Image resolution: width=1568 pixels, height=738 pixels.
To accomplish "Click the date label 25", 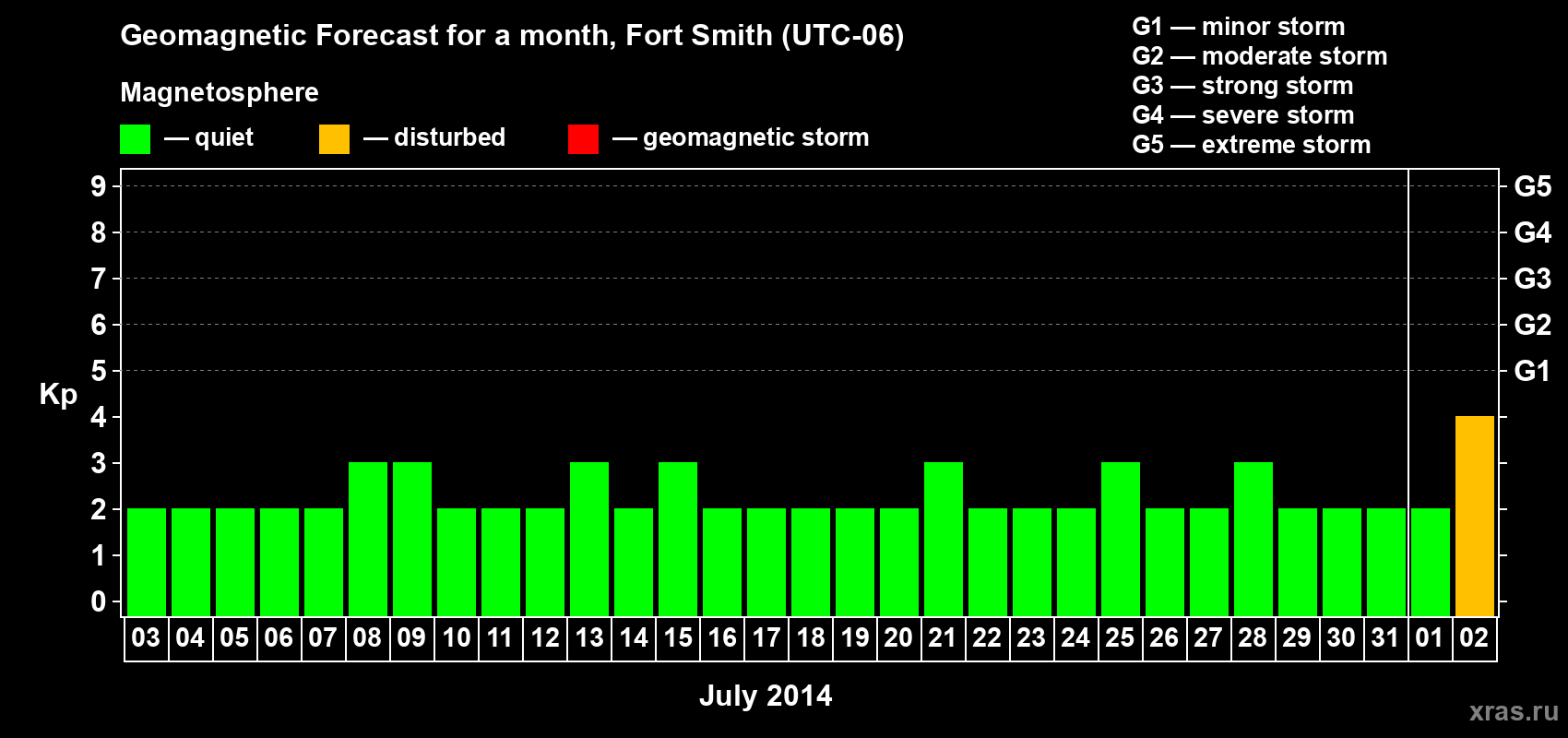I will [x=1120, y=638].
